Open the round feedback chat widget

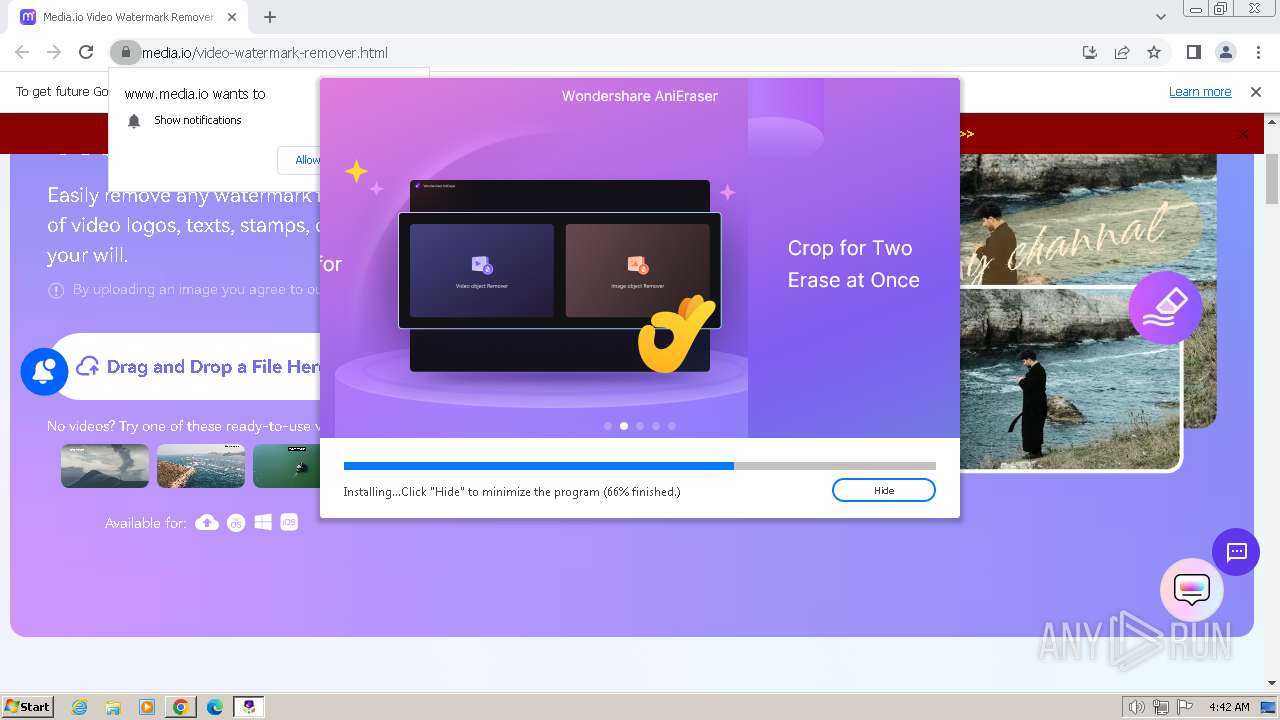tap(1191, 590)
